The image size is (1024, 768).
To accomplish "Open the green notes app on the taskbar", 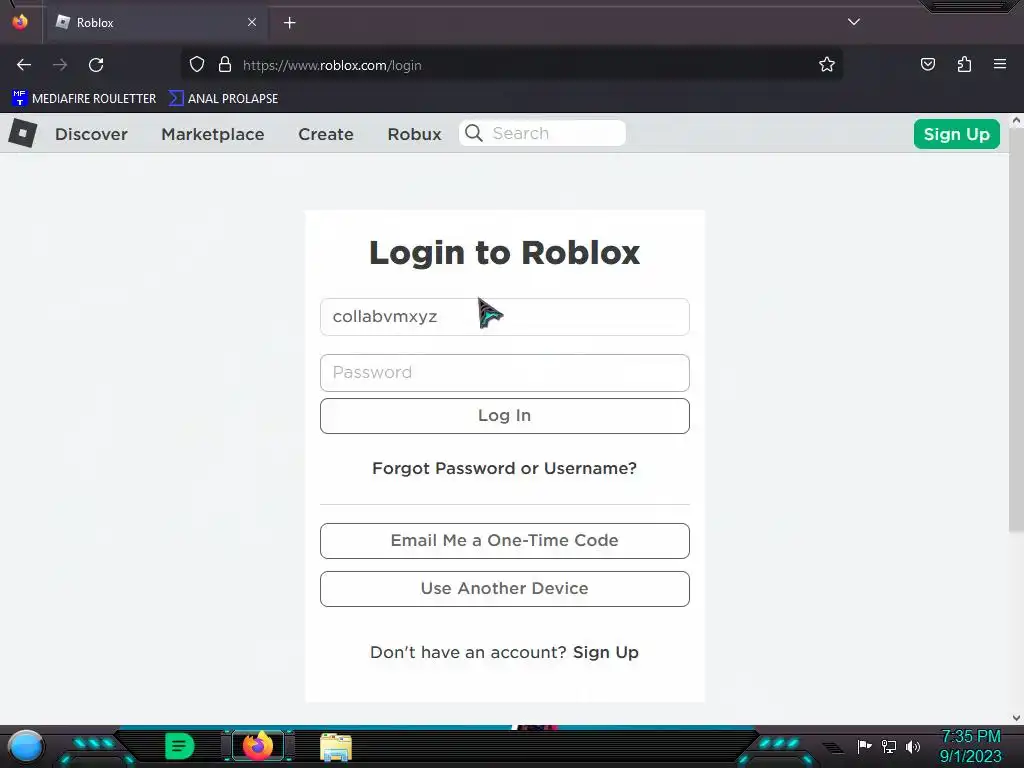I will (x=180, y=746).
